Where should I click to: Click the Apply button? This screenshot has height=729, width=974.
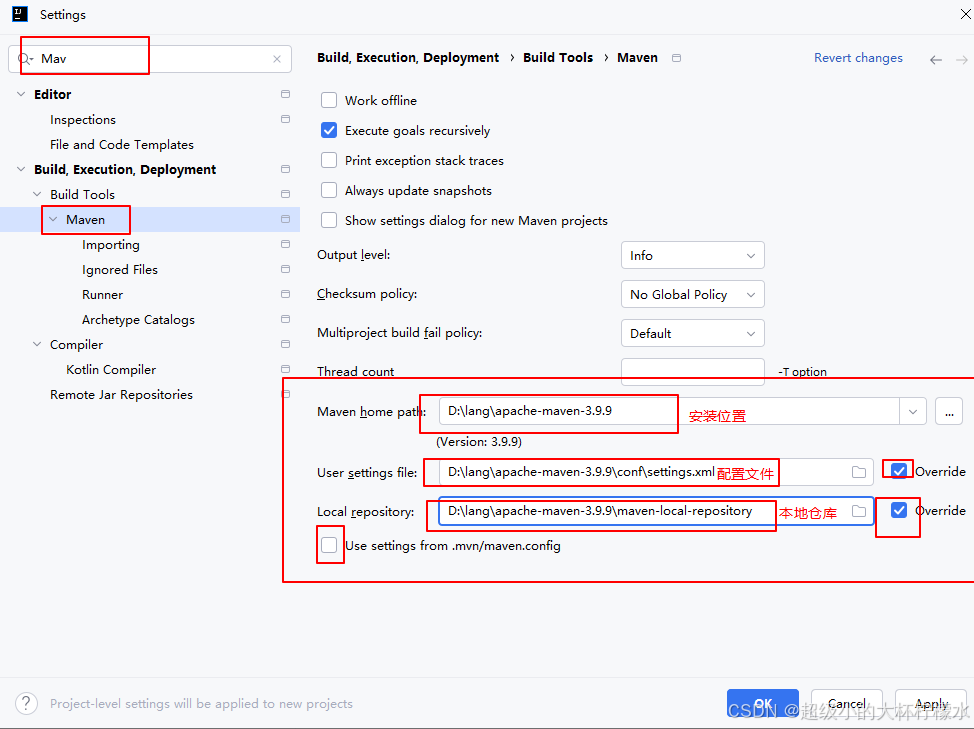pyautogui.click(x=931, y=704)
